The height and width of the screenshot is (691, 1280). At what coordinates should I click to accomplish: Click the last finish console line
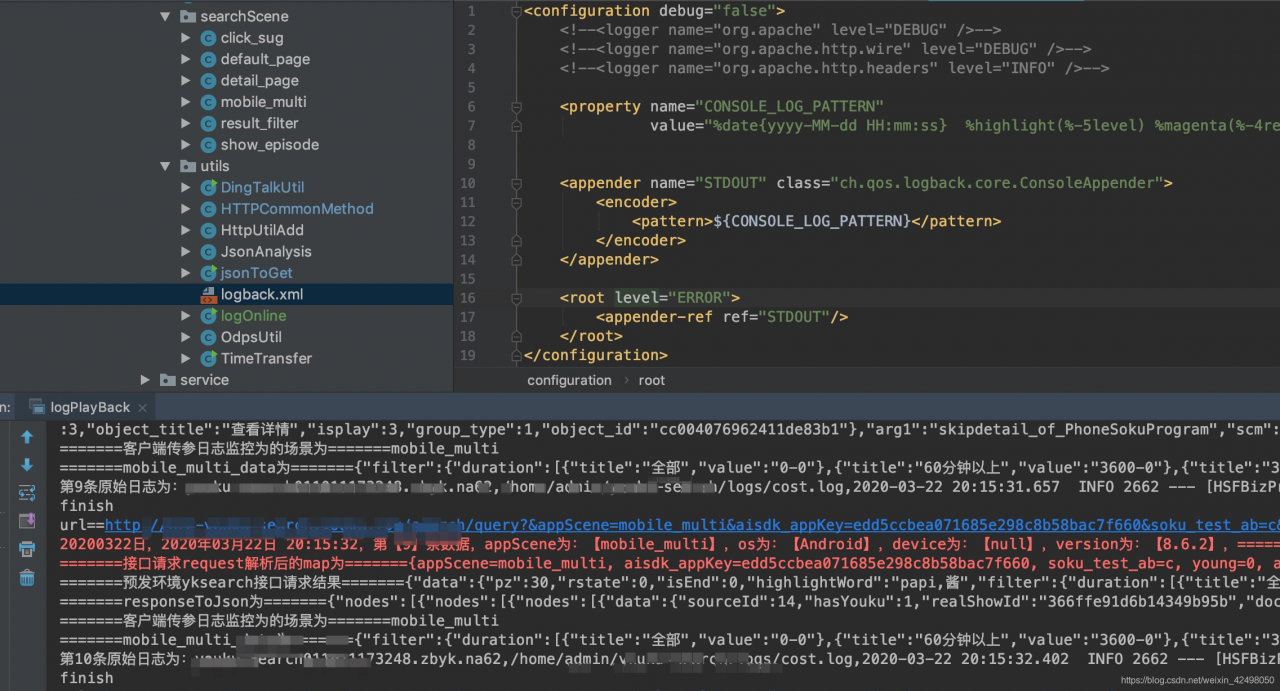[x=87, y=678]
